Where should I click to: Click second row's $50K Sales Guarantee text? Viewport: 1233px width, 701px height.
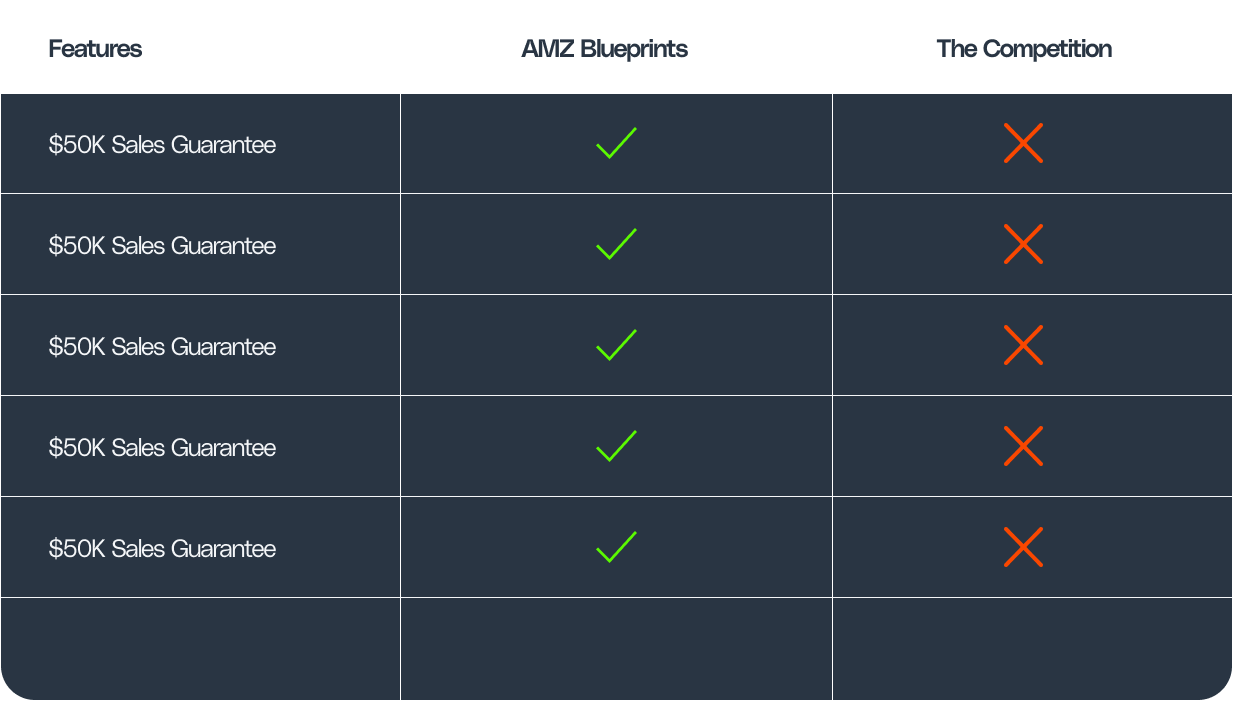[x=162, y=246]
